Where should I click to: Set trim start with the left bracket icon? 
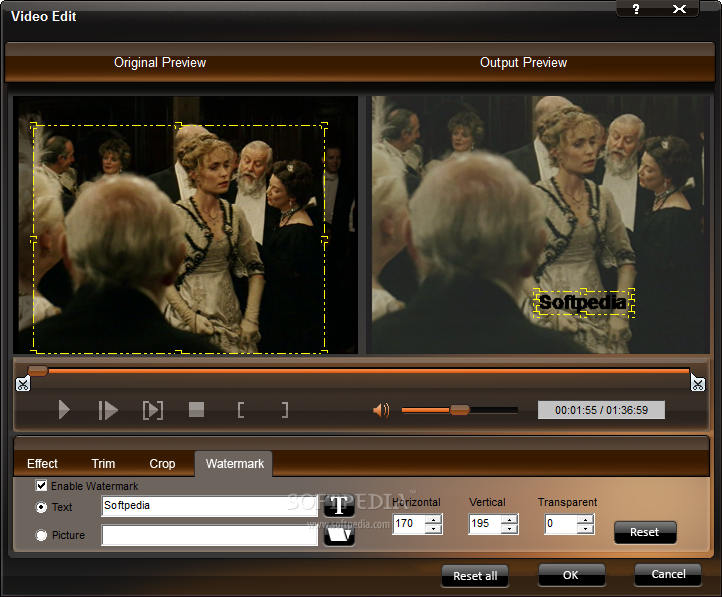tap(240, 410)
